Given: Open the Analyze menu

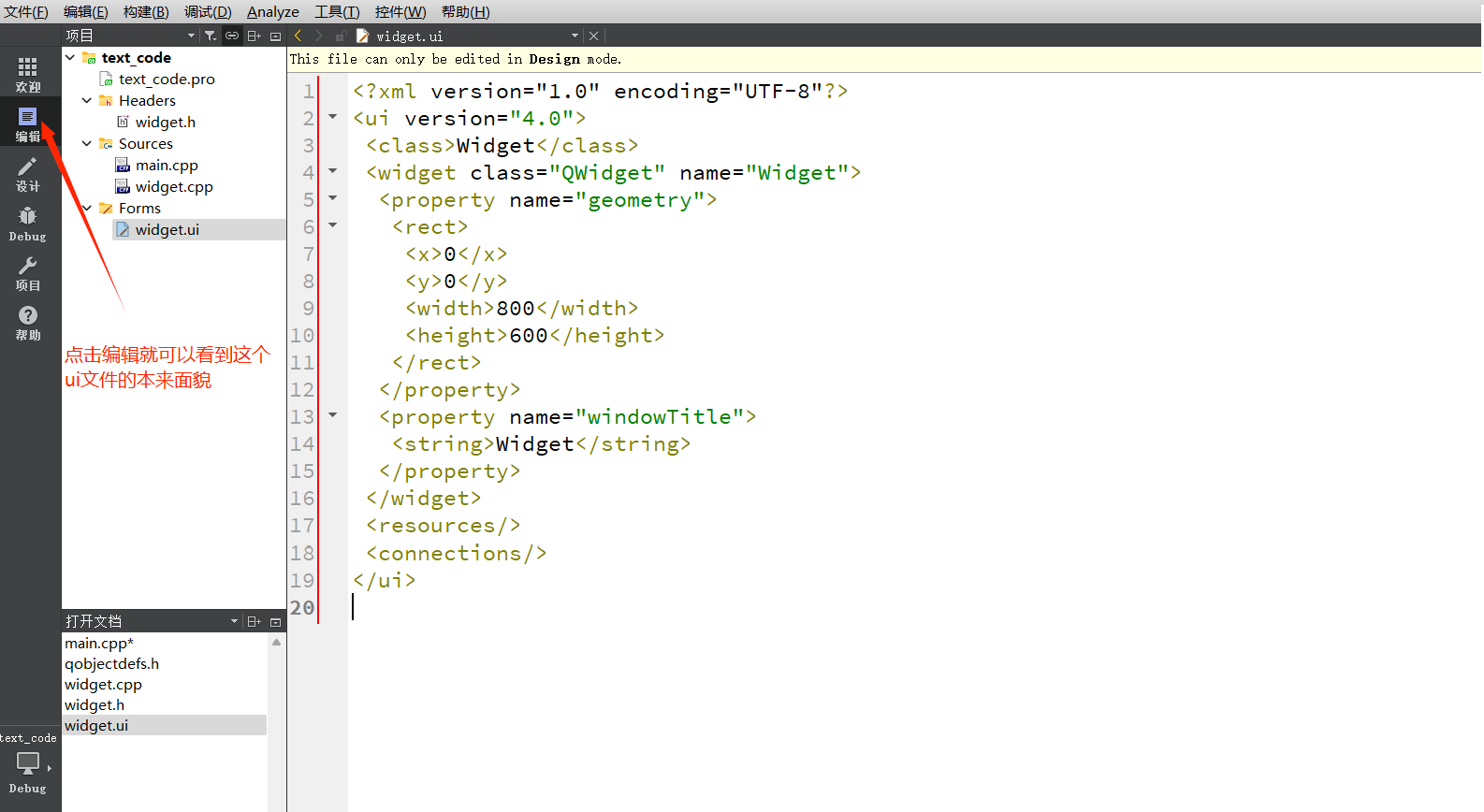Looking at the screenshot, I should click(272, 11).
